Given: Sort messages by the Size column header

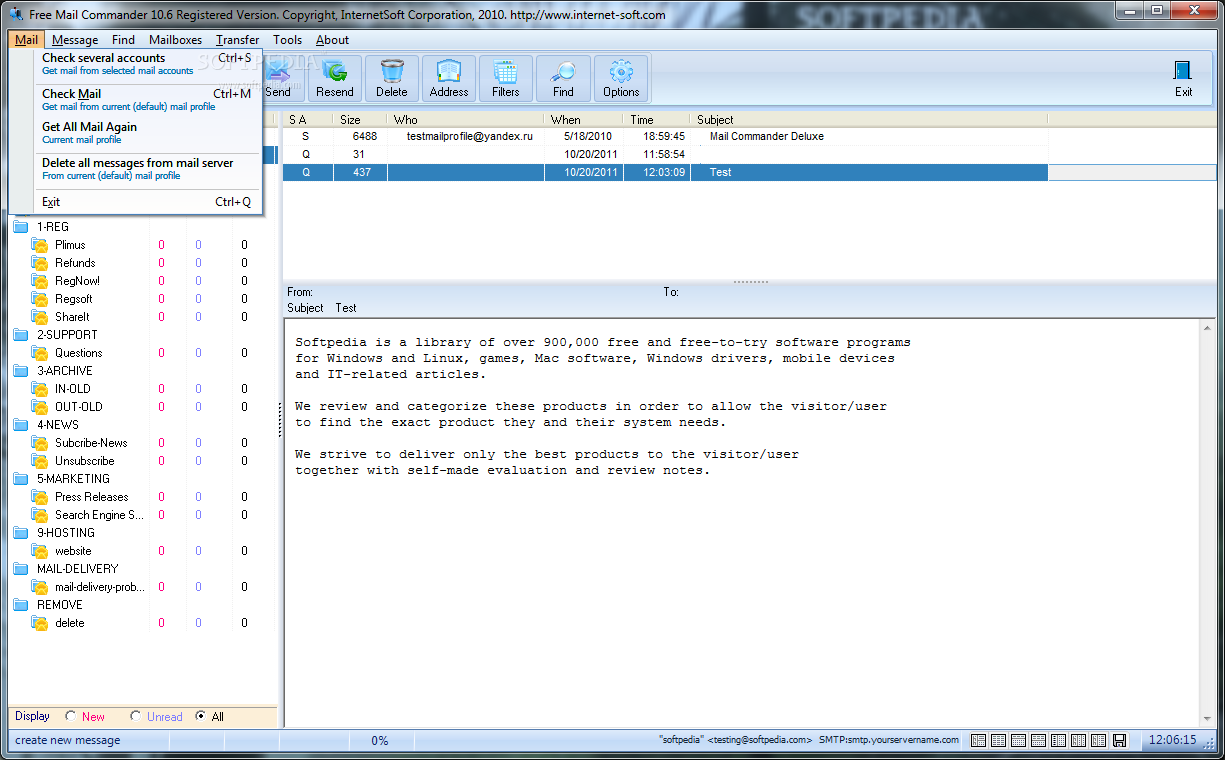Looking at the screenshot, I should tap(360, 120).
